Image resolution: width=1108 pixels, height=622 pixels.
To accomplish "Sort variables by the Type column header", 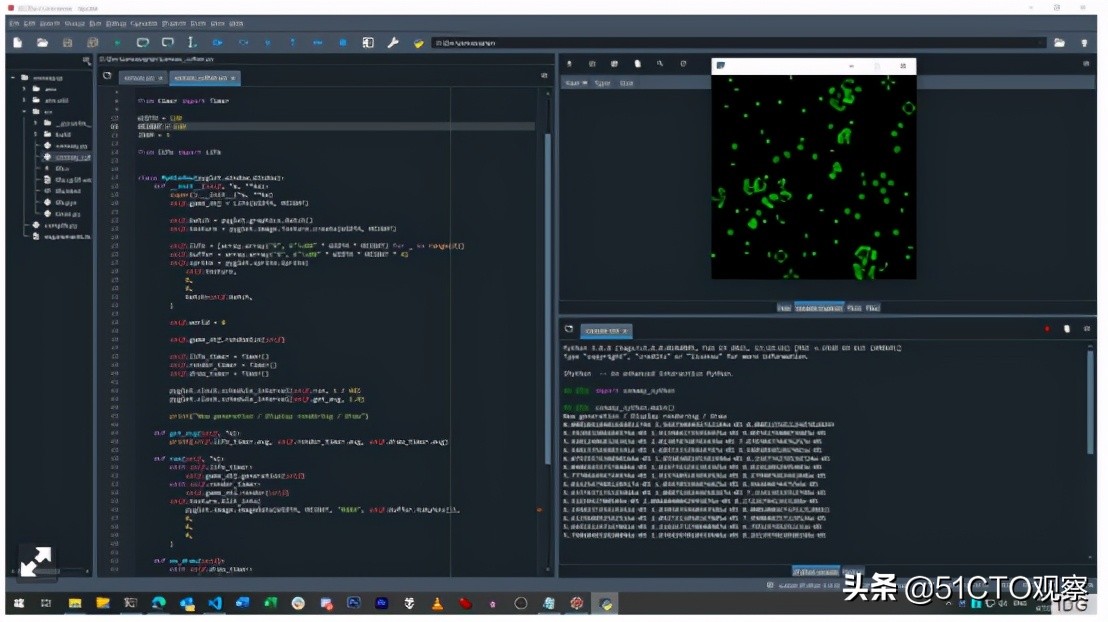I will pos(603,83).
